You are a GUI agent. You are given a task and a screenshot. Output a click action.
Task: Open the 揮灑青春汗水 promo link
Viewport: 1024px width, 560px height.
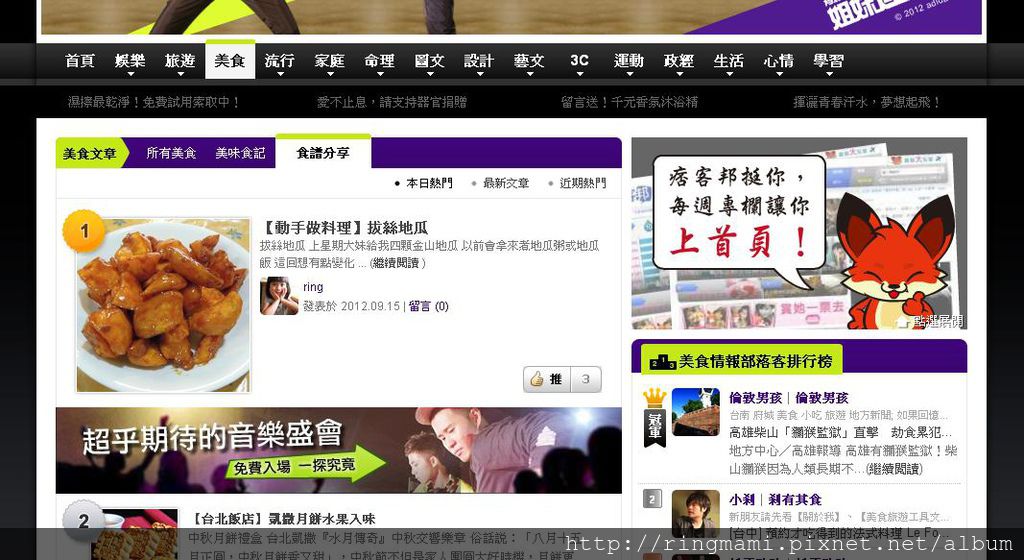[867, 102]
